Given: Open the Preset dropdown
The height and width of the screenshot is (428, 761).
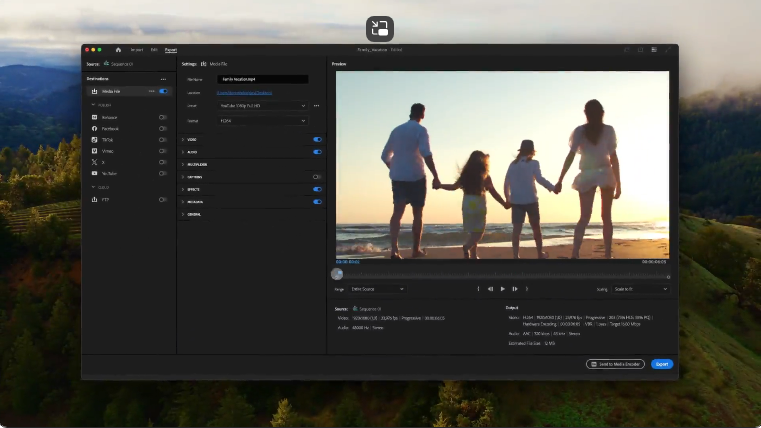Looking at the screenshot, I should tap(262, 105).
